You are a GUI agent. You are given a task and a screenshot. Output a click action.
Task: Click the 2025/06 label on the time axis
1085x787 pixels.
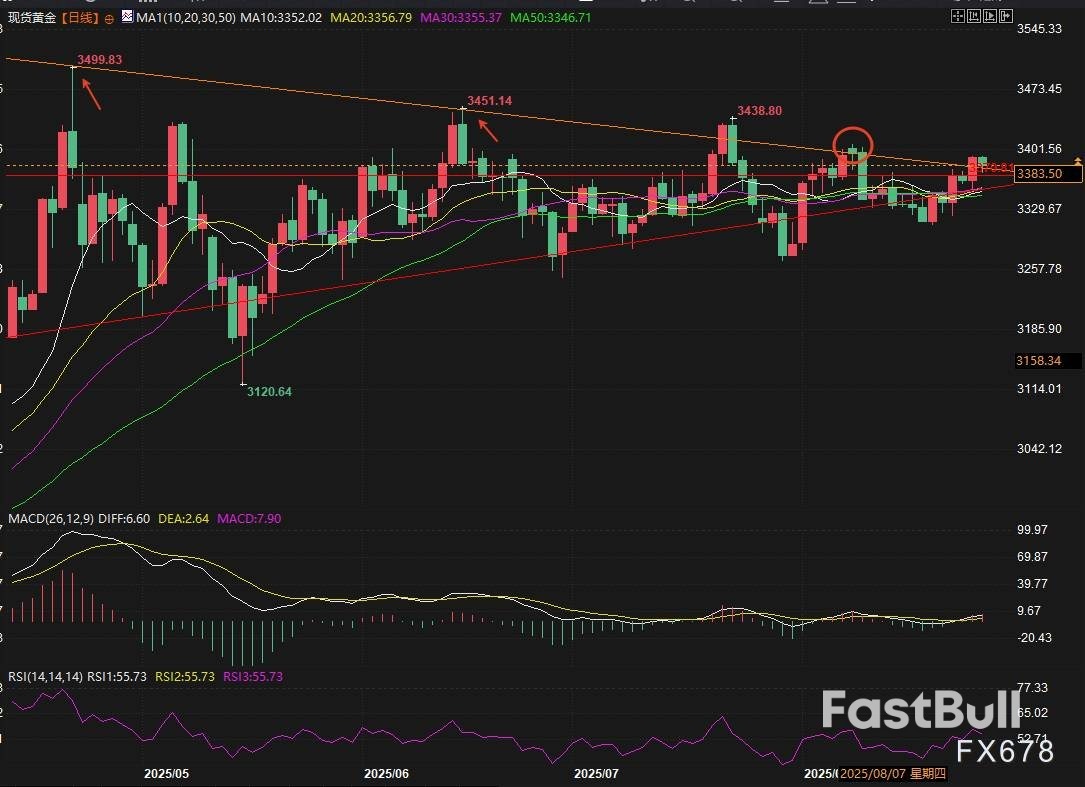coord(386,774)
